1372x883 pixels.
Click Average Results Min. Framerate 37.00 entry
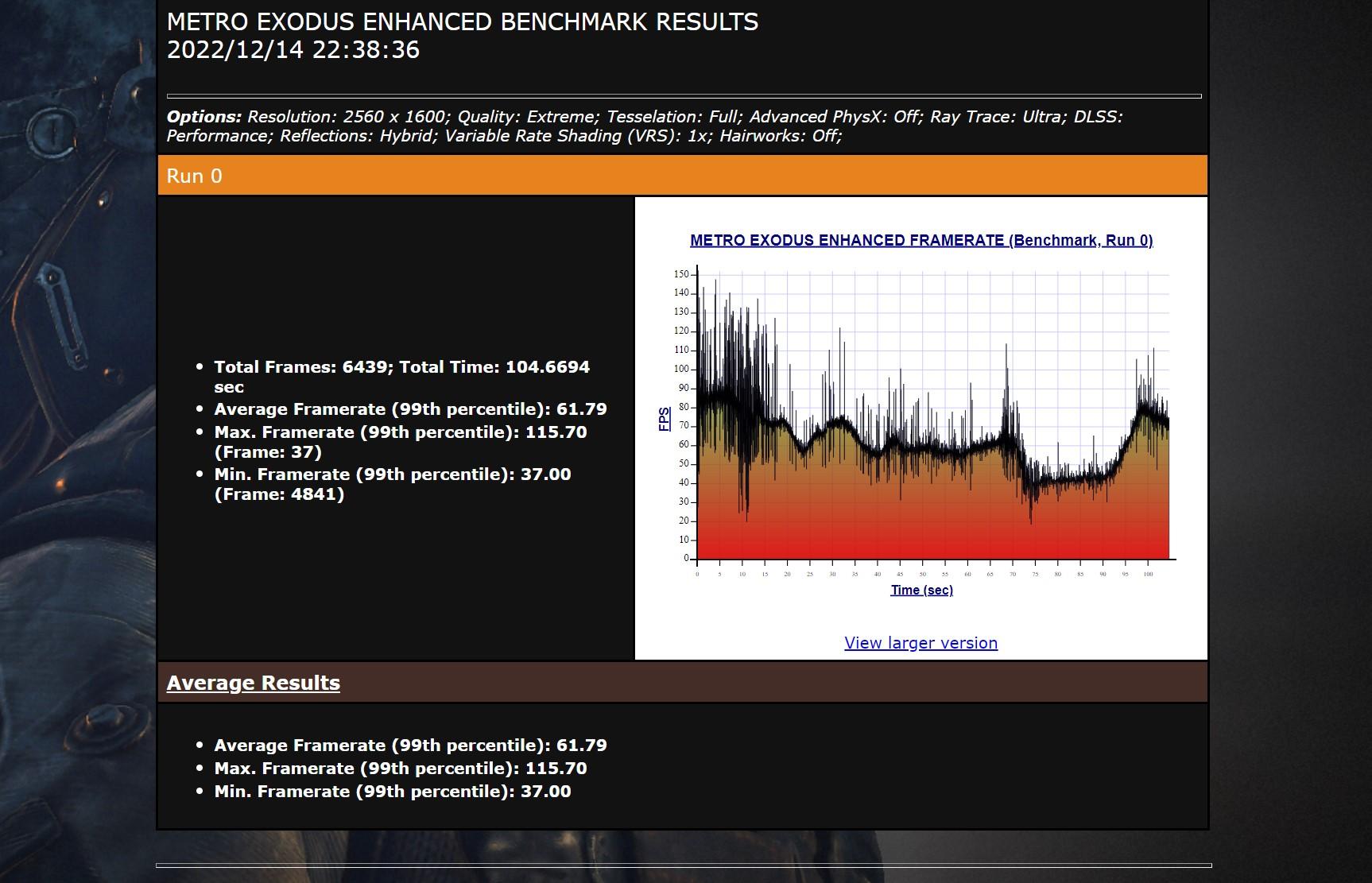click(x=393, y=792)
